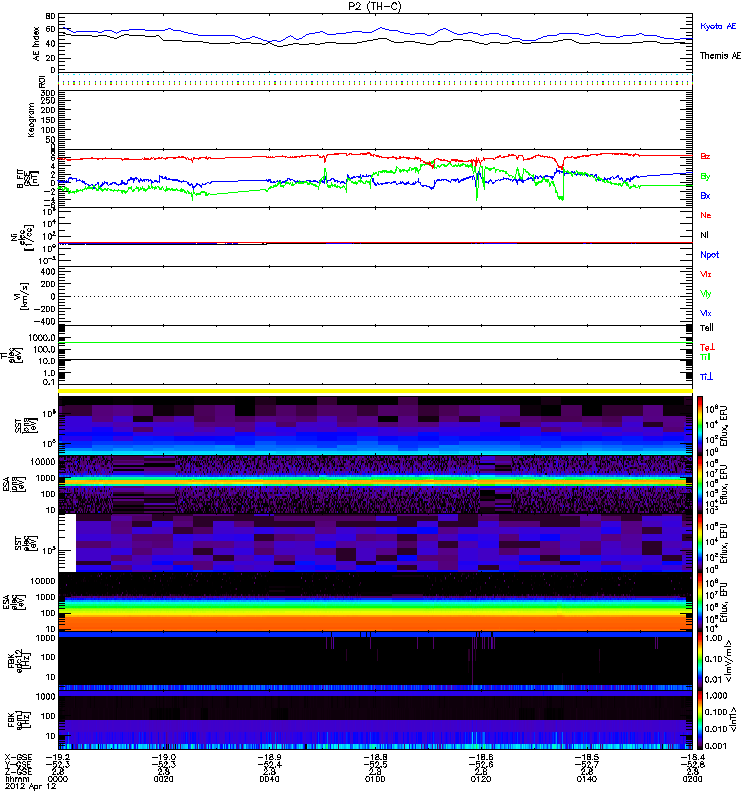Click the 'AE Index' y-axis label
Viewport: 750px width, 800px height.
click(x=36, y=44)
